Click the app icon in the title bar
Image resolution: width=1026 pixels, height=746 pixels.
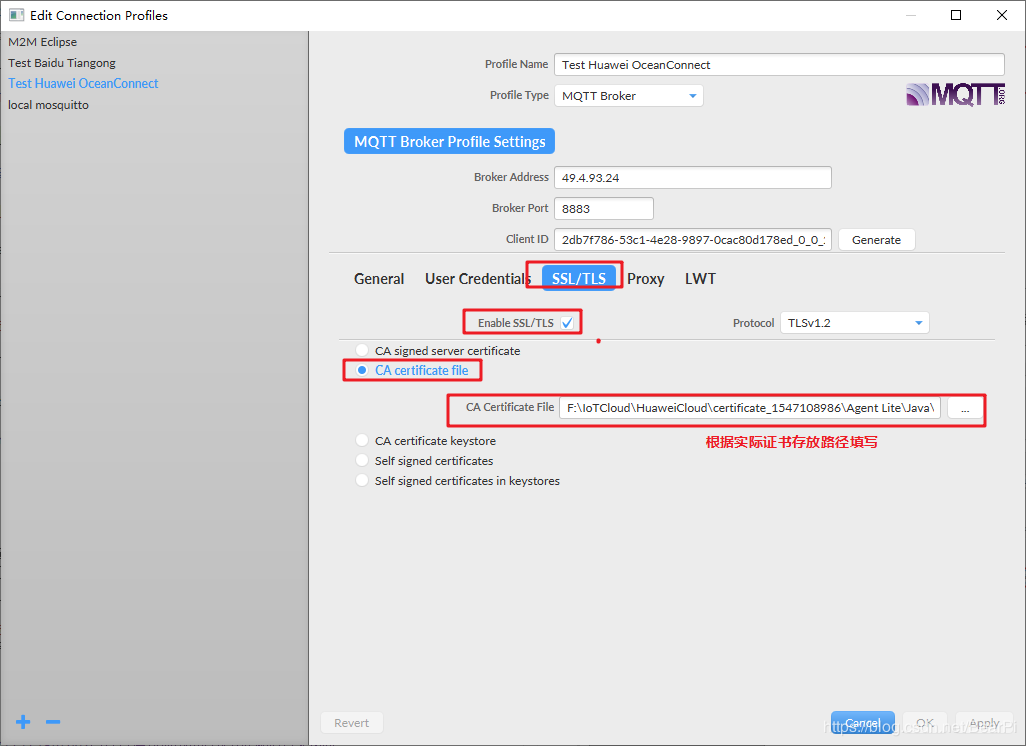[16, 14]
